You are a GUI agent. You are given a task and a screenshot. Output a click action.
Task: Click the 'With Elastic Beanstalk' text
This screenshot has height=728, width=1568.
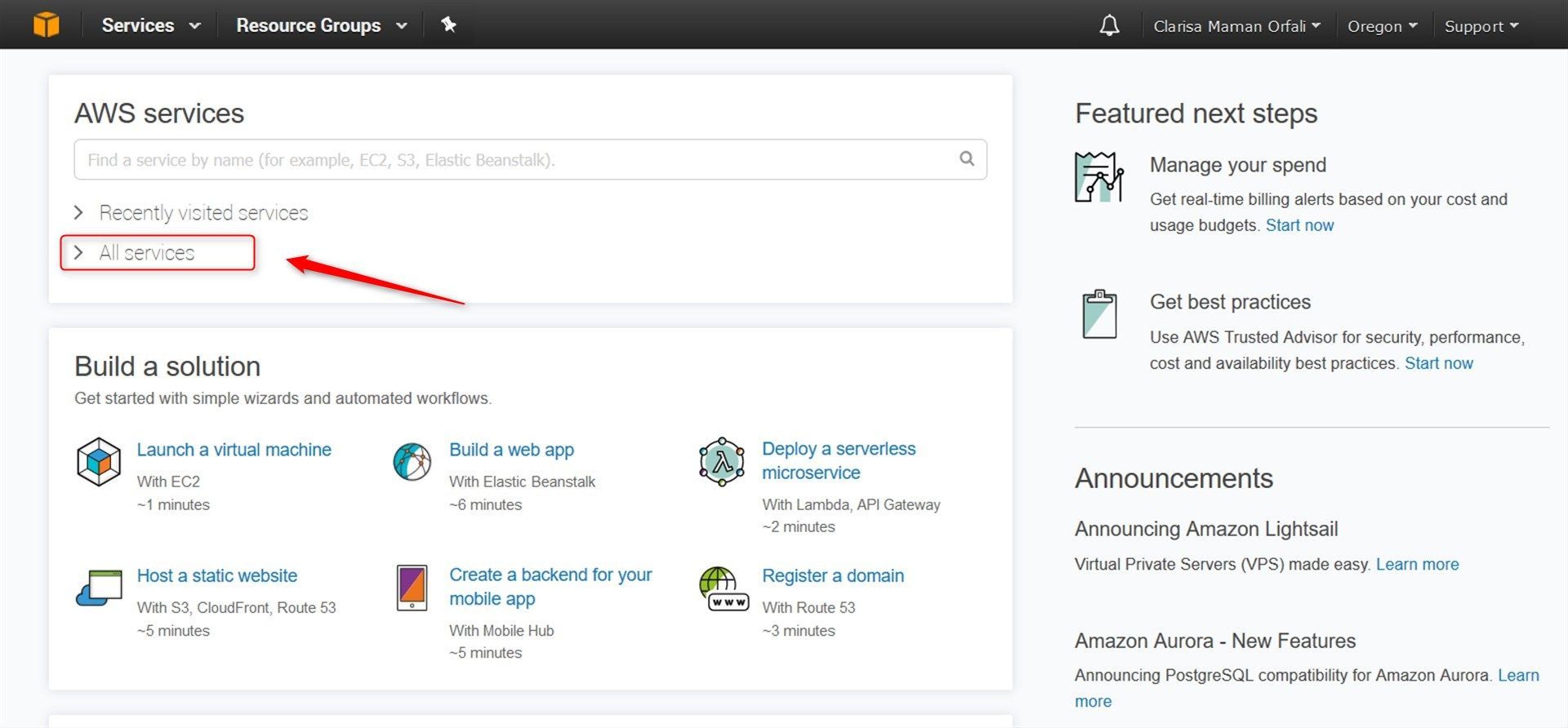pyautogui.click(x=522, y=482)
